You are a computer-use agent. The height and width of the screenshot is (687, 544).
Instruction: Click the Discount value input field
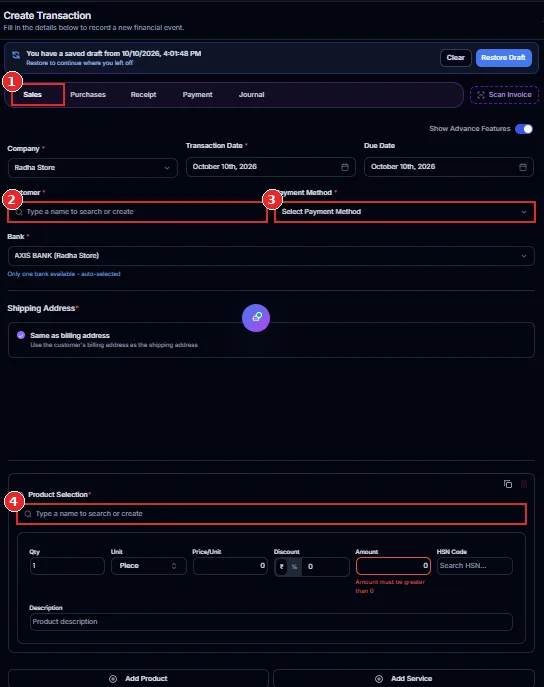point(326,567)
